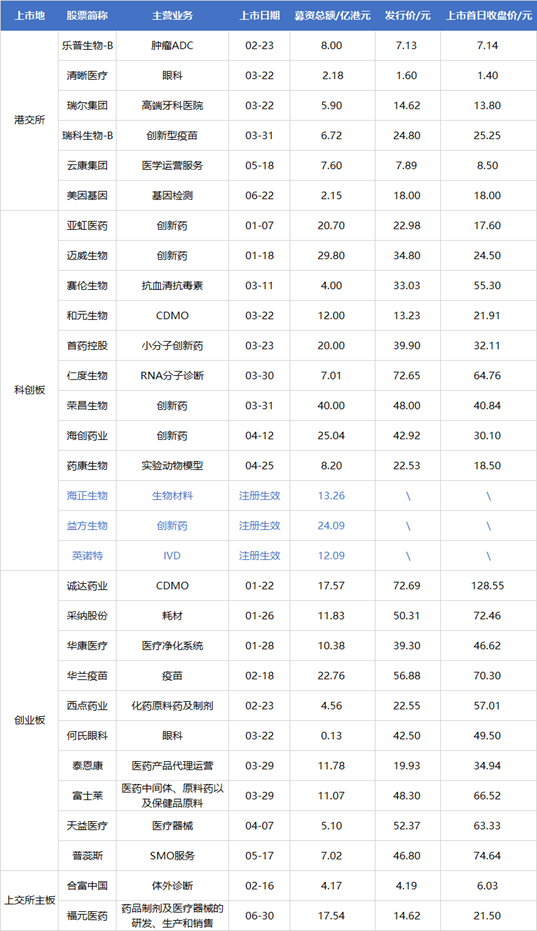This screenshot has width=537, height=931.
Task: Click the 医疗净化系统 business cell
Action: [x=172, y=646]
